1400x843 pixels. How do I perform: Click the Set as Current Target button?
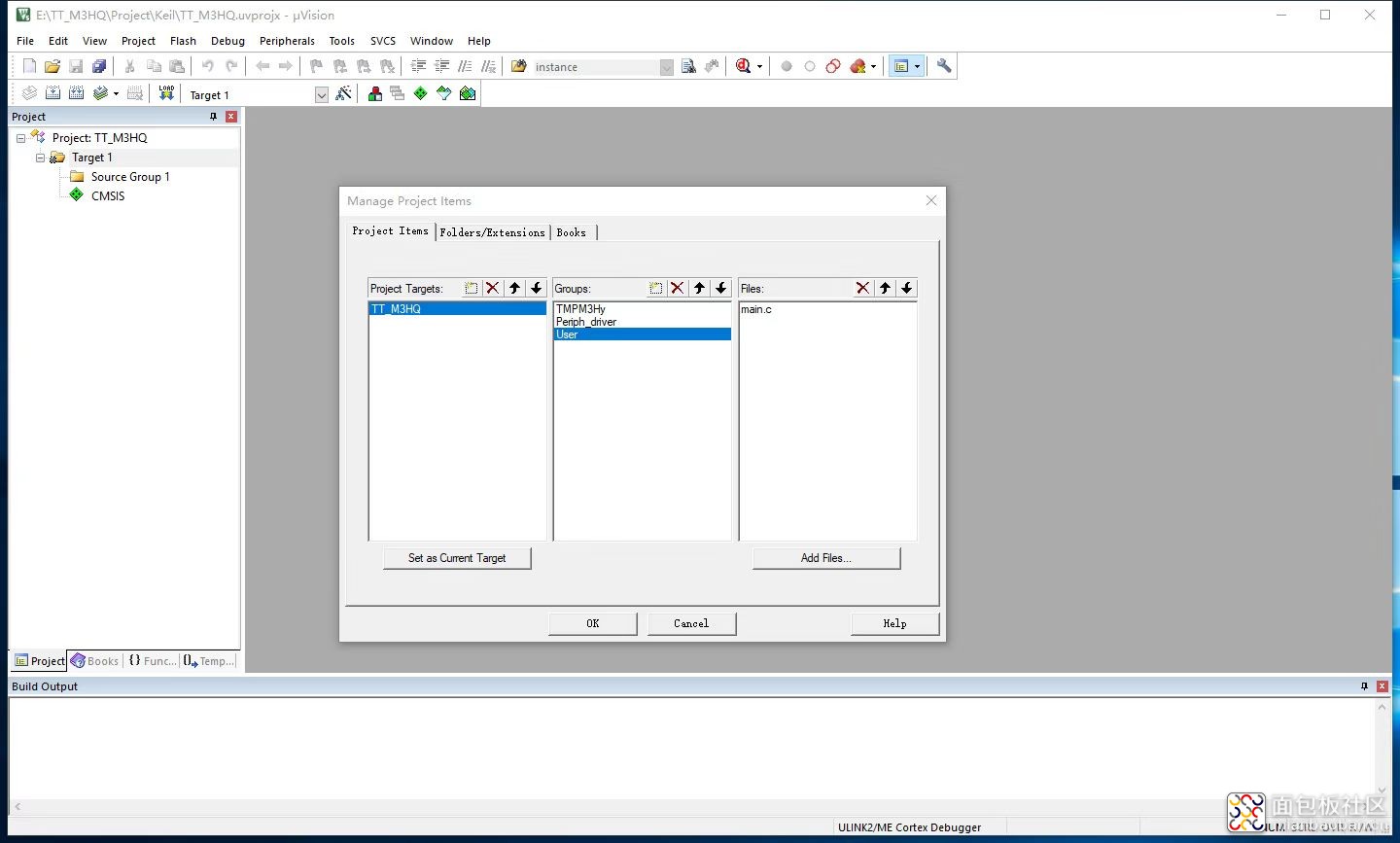(x=457, y=558)
